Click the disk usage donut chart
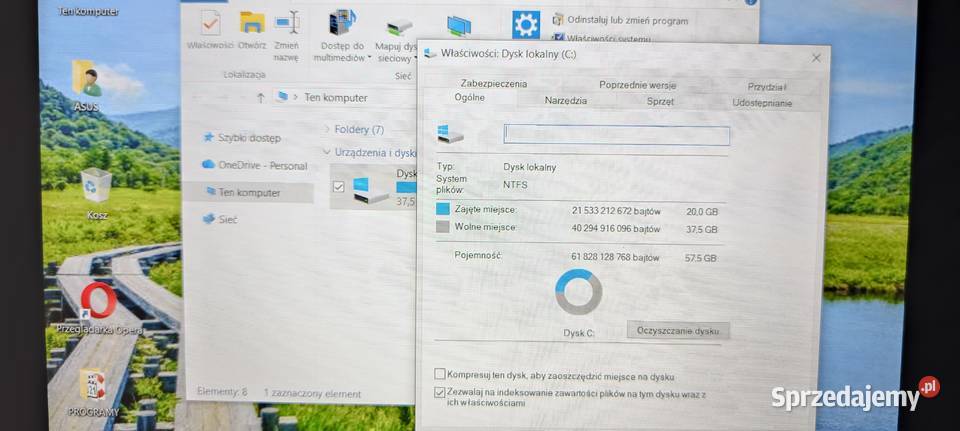The width and height of the screenshot is (960, 431). [579, 292]
